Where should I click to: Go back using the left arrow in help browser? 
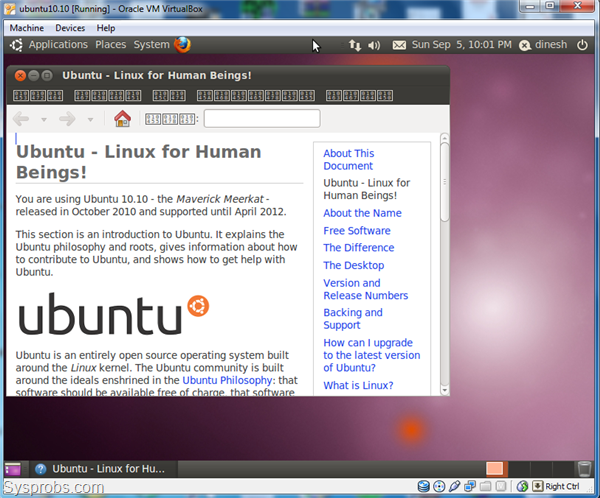click(x=21, y=119)
